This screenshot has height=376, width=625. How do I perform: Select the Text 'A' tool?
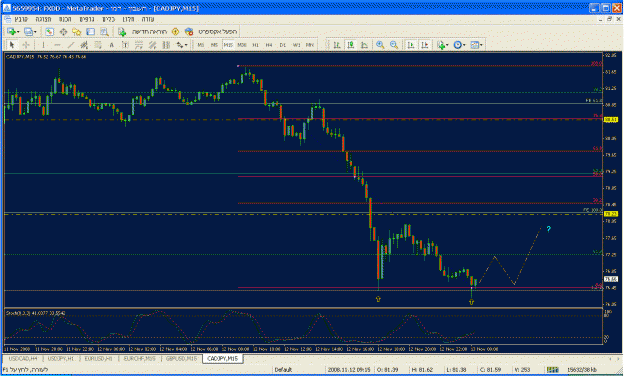(112, 45)
